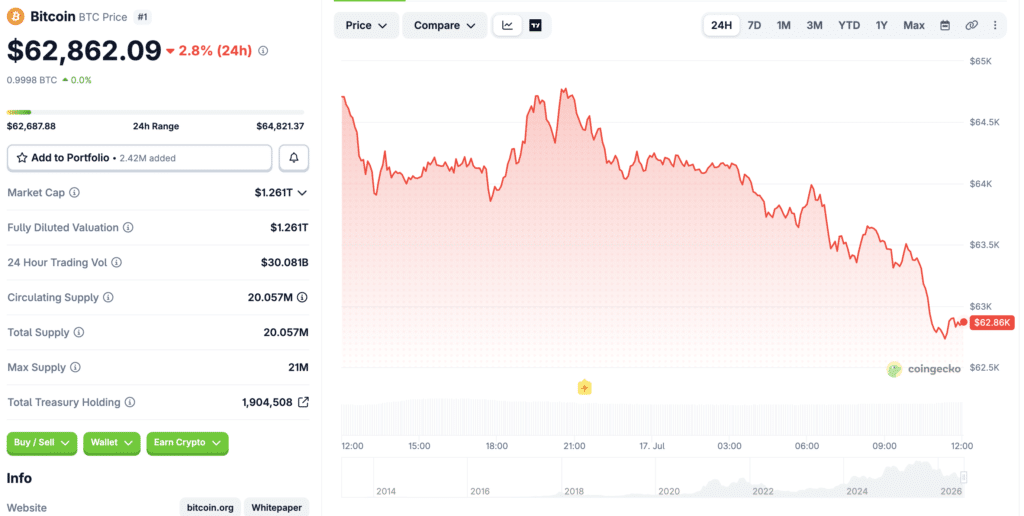1024x516 pixels.
Task: Click the Bitcoin logo icon
Action: [15, 16]
